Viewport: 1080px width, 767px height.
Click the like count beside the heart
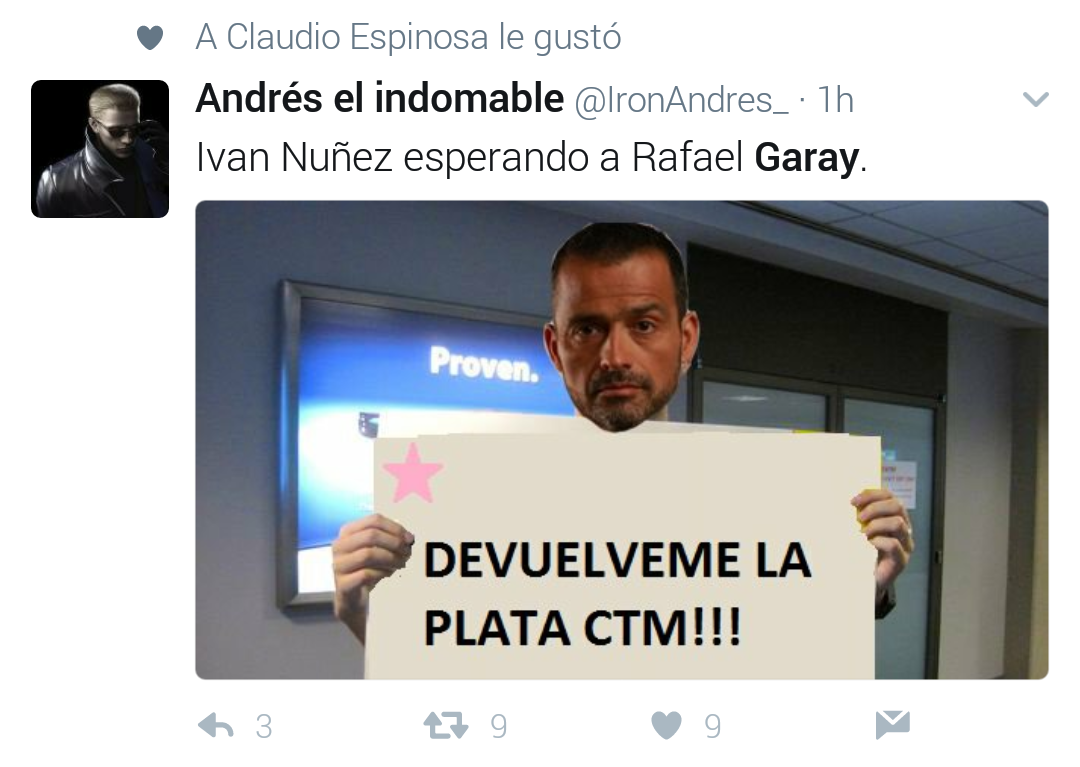click(x=713, y=726)
